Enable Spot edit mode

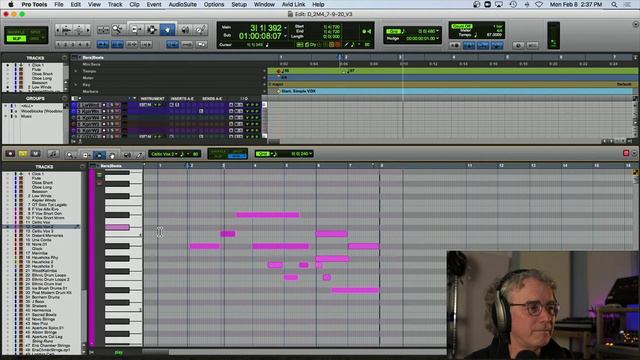pyautogui.click(x=36, y=32)
